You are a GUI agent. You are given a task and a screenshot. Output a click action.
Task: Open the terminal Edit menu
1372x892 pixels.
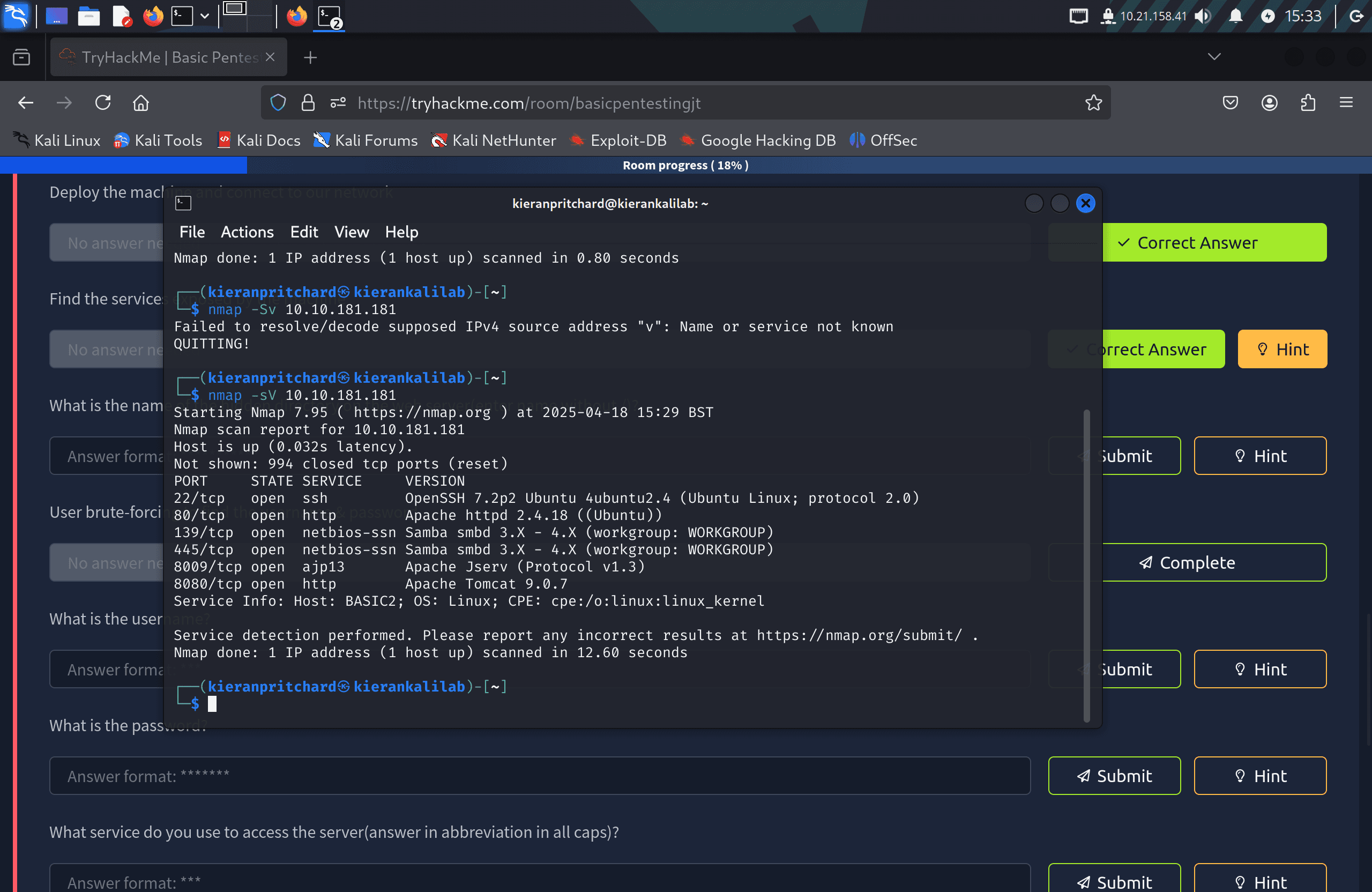coord(304,232)
